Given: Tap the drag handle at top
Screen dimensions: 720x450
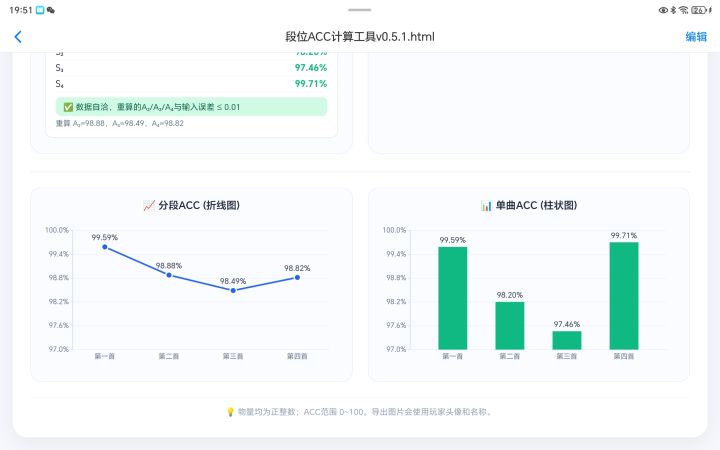Looking at the screenshot, I should click(360, 10).
